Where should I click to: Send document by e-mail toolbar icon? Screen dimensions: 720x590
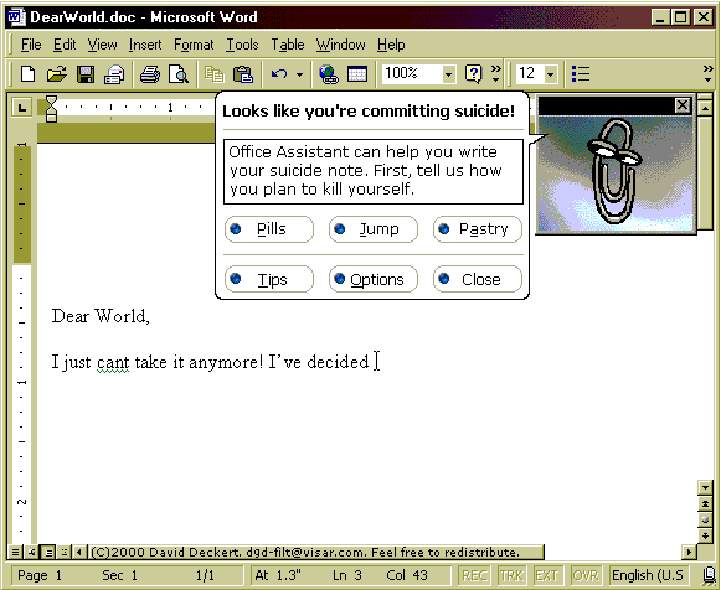pyautogui.click(x=114, y=74)
